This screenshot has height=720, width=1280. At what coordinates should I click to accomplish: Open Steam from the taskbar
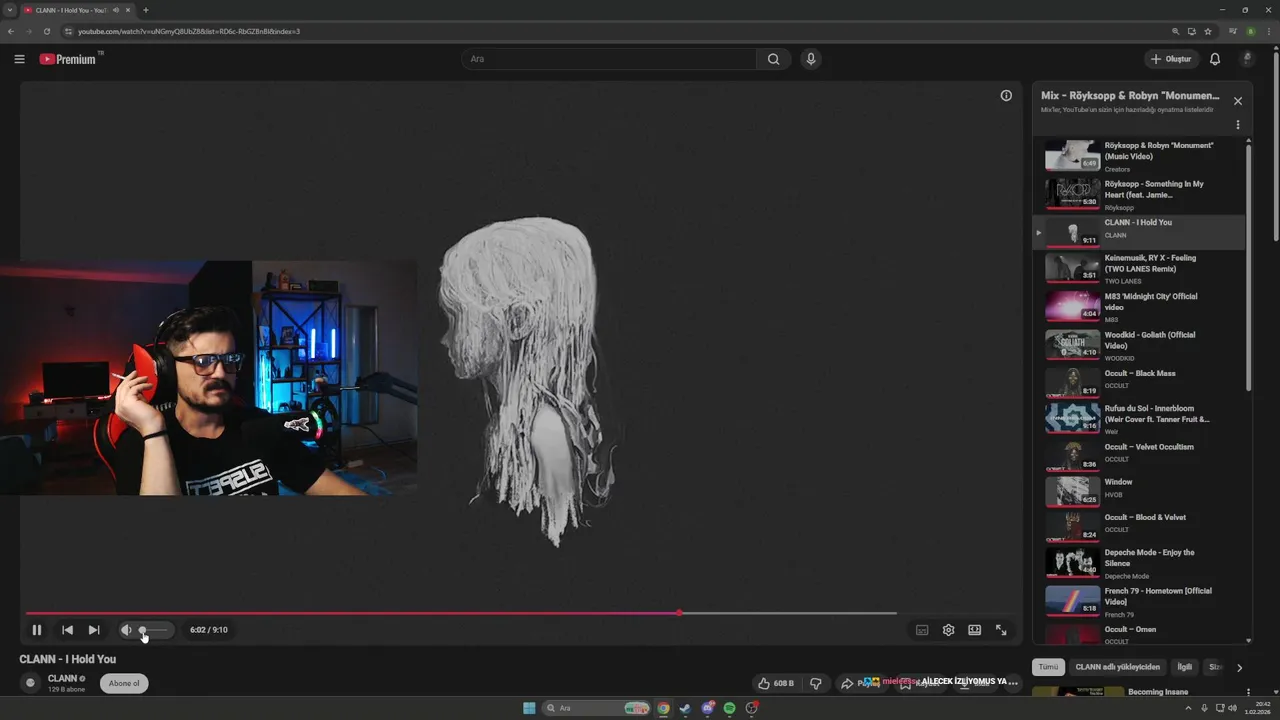click(685, 708)
